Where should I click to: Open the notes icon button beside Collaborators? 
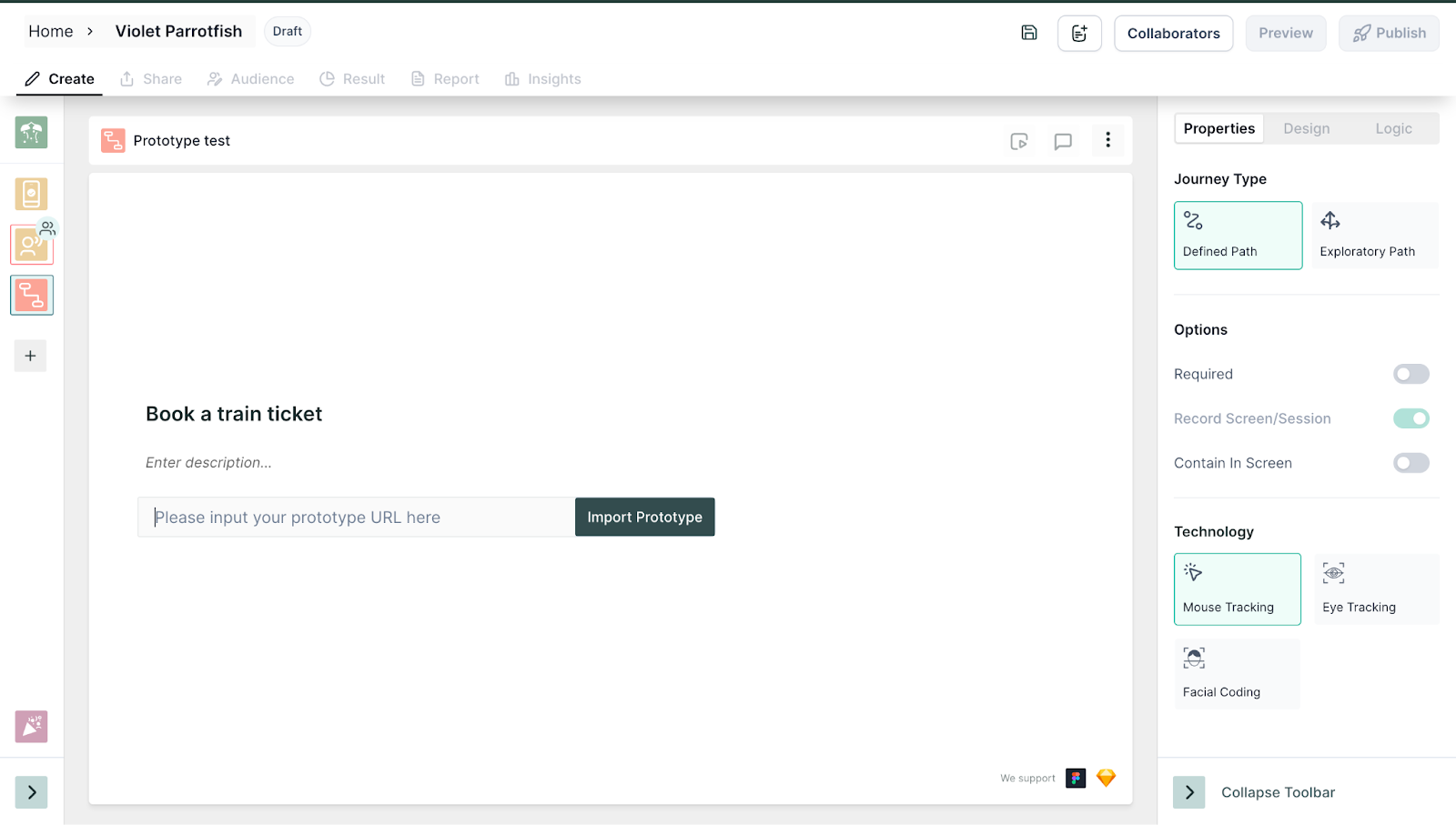click(x=1079, y=33)
